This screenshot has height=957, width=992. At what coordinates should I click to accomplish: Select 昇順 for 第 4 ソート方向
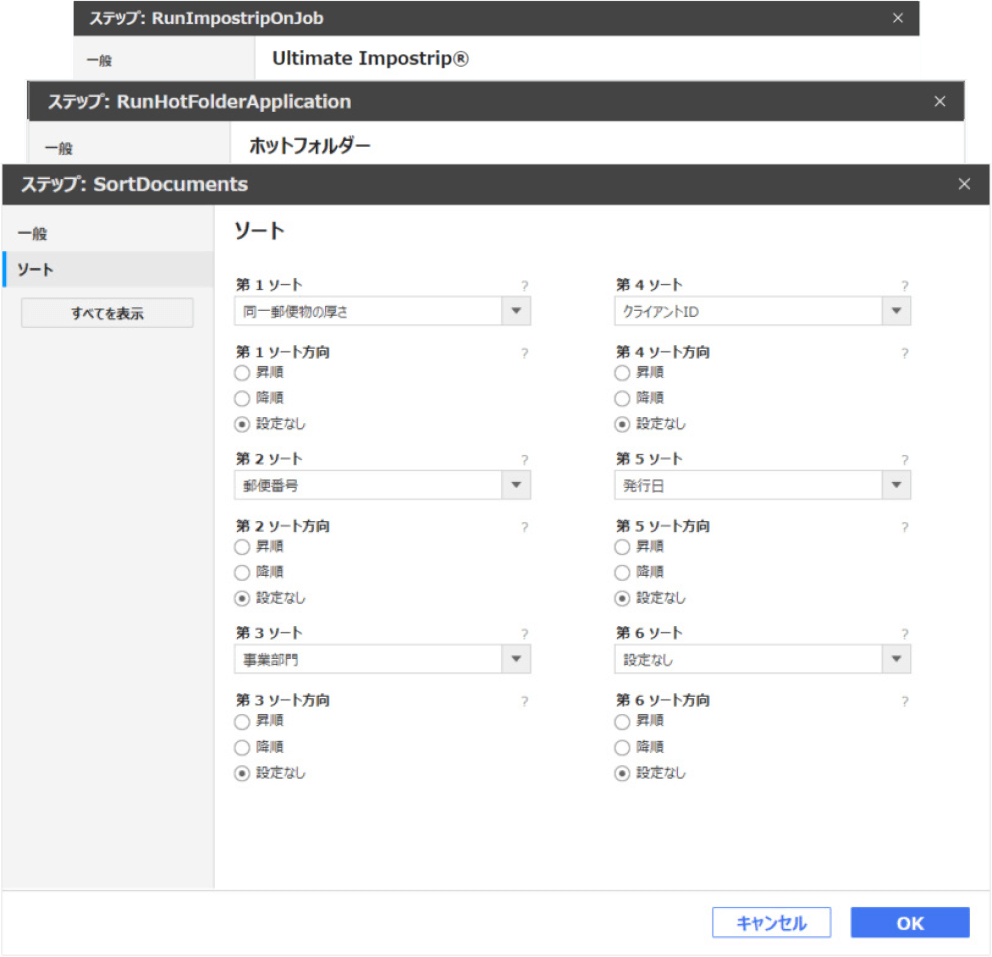[x=622, y=373]
